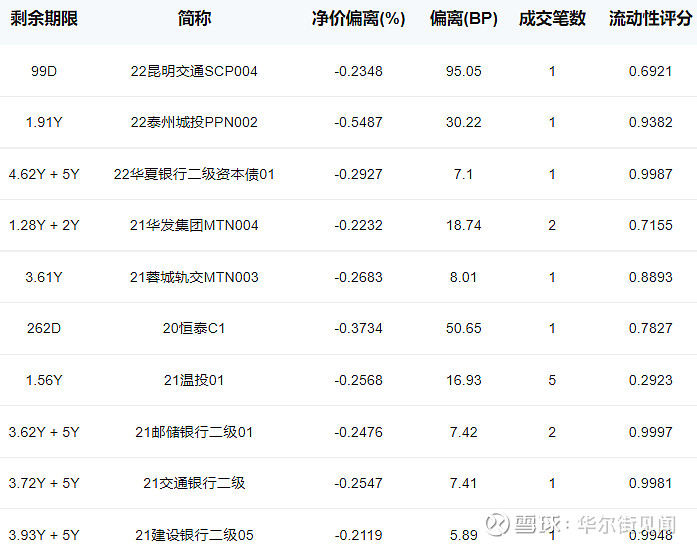The height and width of the screenshot is (546, 697).
Task: Click liquidity score 0.9987
Action: pyautogui.click(x=650, y=174)
